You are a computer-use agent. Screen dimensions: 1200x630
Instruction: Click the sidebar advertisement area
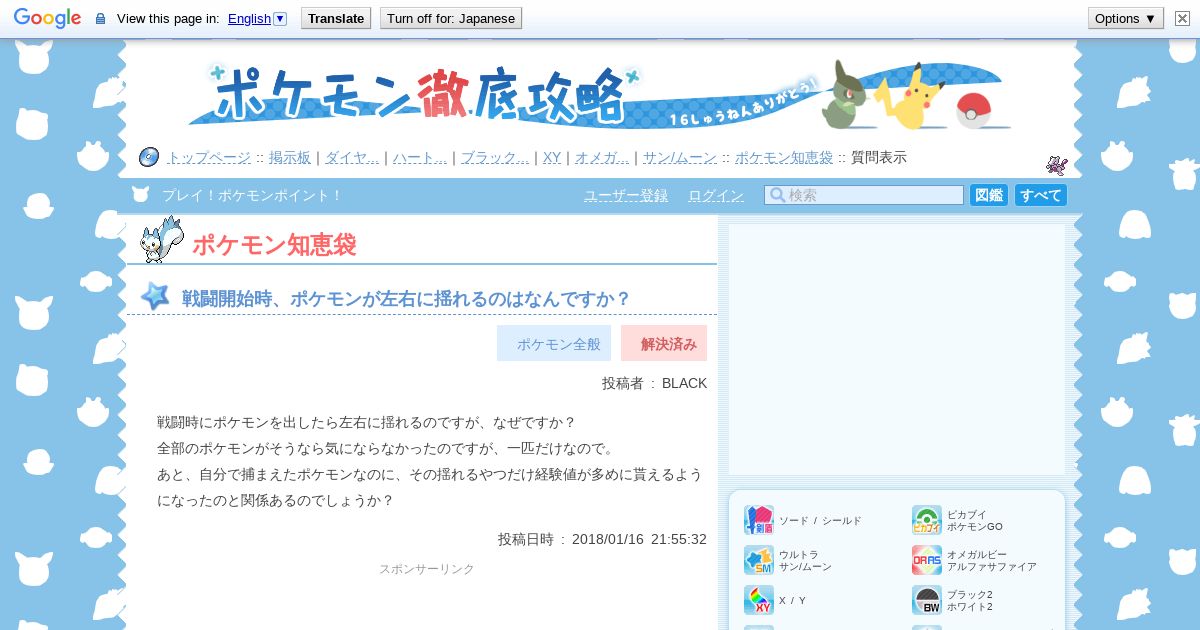click(x=897, y=349)
